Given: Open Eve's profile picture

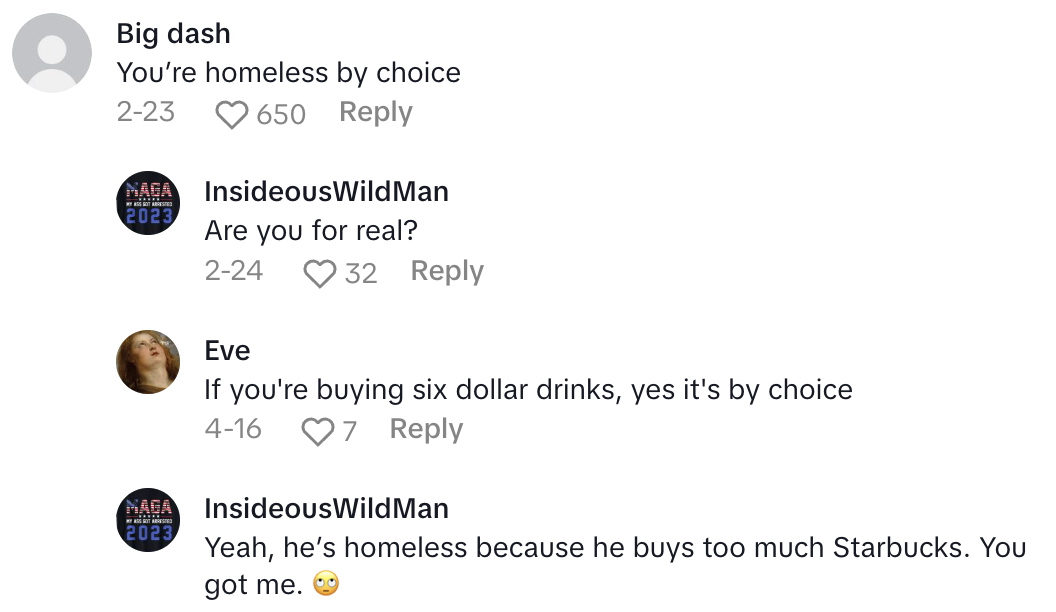Looking at the screenshot, I should click(149, 361).
